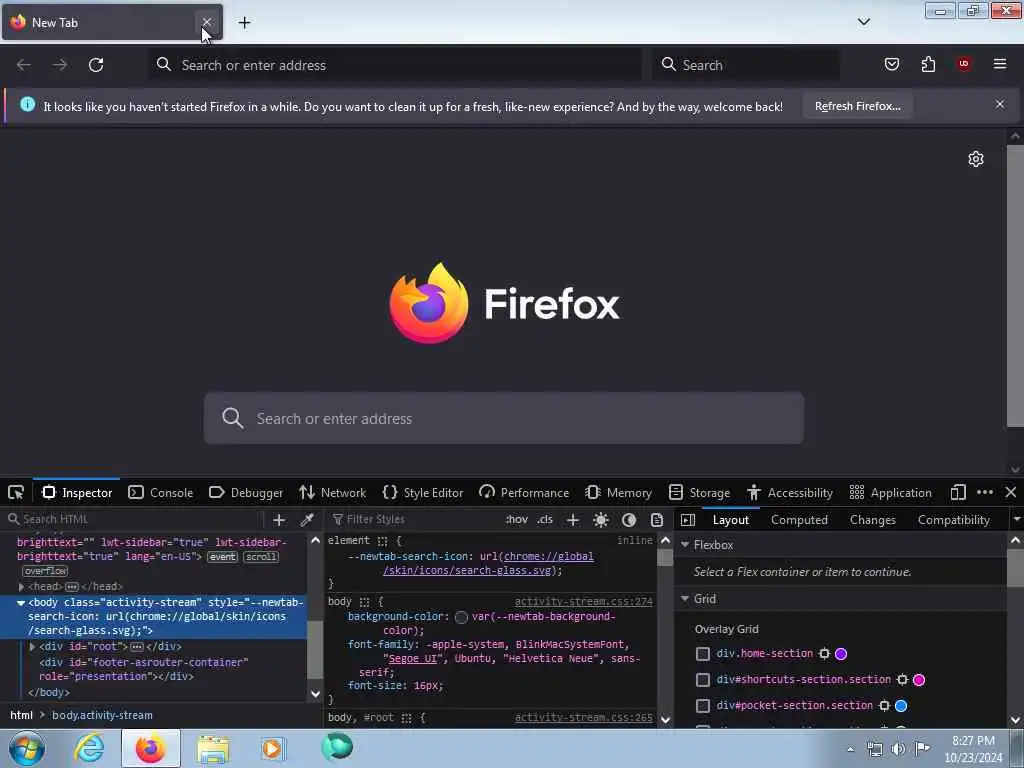Click the list all tabs chevron
1024x768 pixels.
pos(863,22)
